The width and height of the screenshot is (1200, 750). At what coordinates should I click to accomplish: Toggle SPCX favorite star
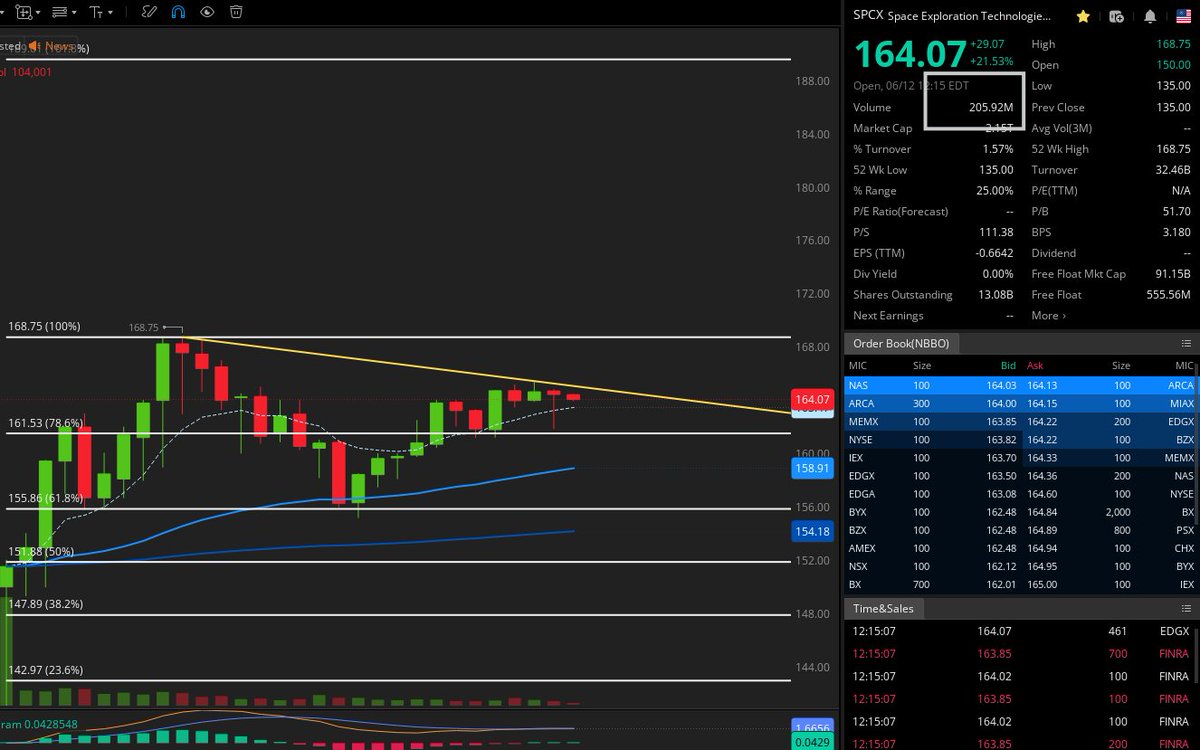pos(1083,16)
